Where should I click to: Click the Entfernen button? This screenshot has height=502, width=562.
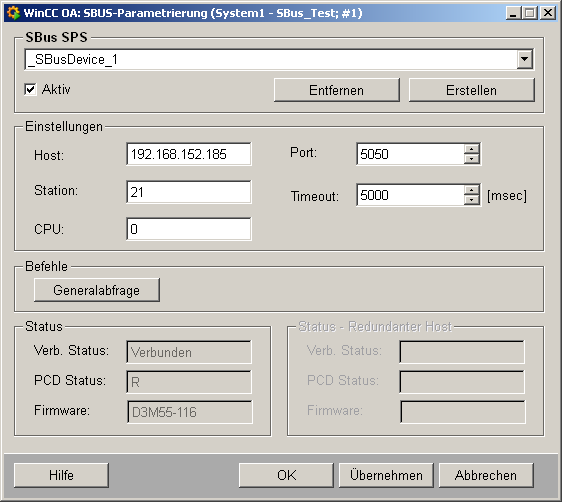(337, 90)
